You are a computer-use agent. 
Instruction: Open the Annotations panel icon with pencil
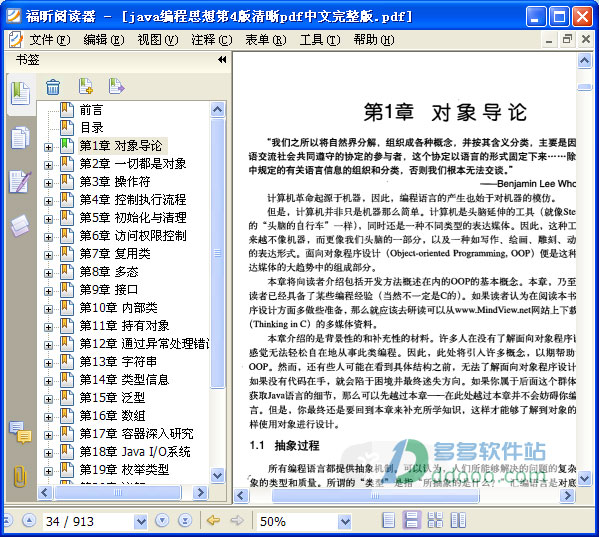pyautogui.click(x=20, y=181)
